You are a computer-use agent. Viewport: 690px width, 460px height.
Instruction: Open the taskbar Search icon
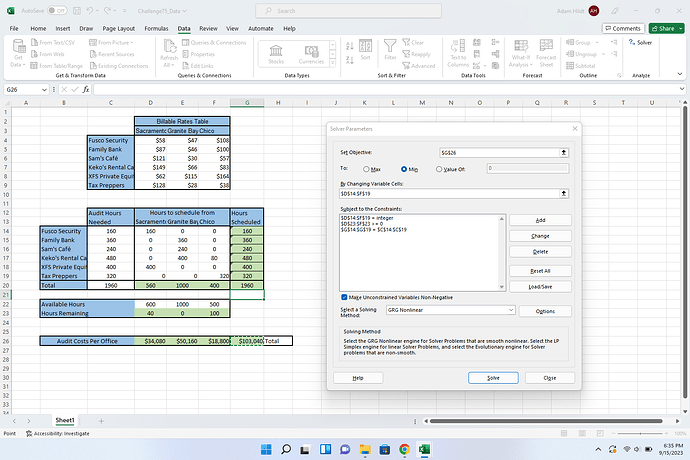pyautogui.click(x=286, y=449)
